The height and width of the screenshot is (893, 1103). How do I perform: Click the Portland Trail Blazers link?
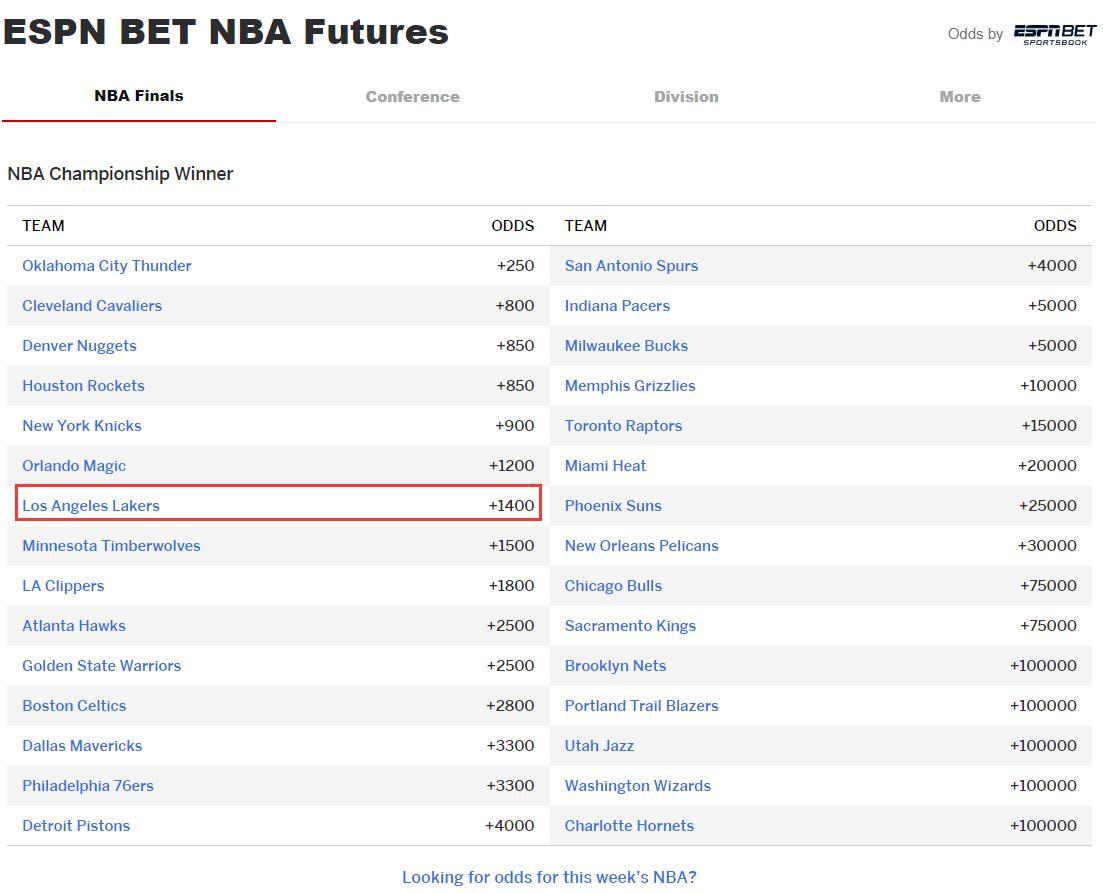click(641, 706)
